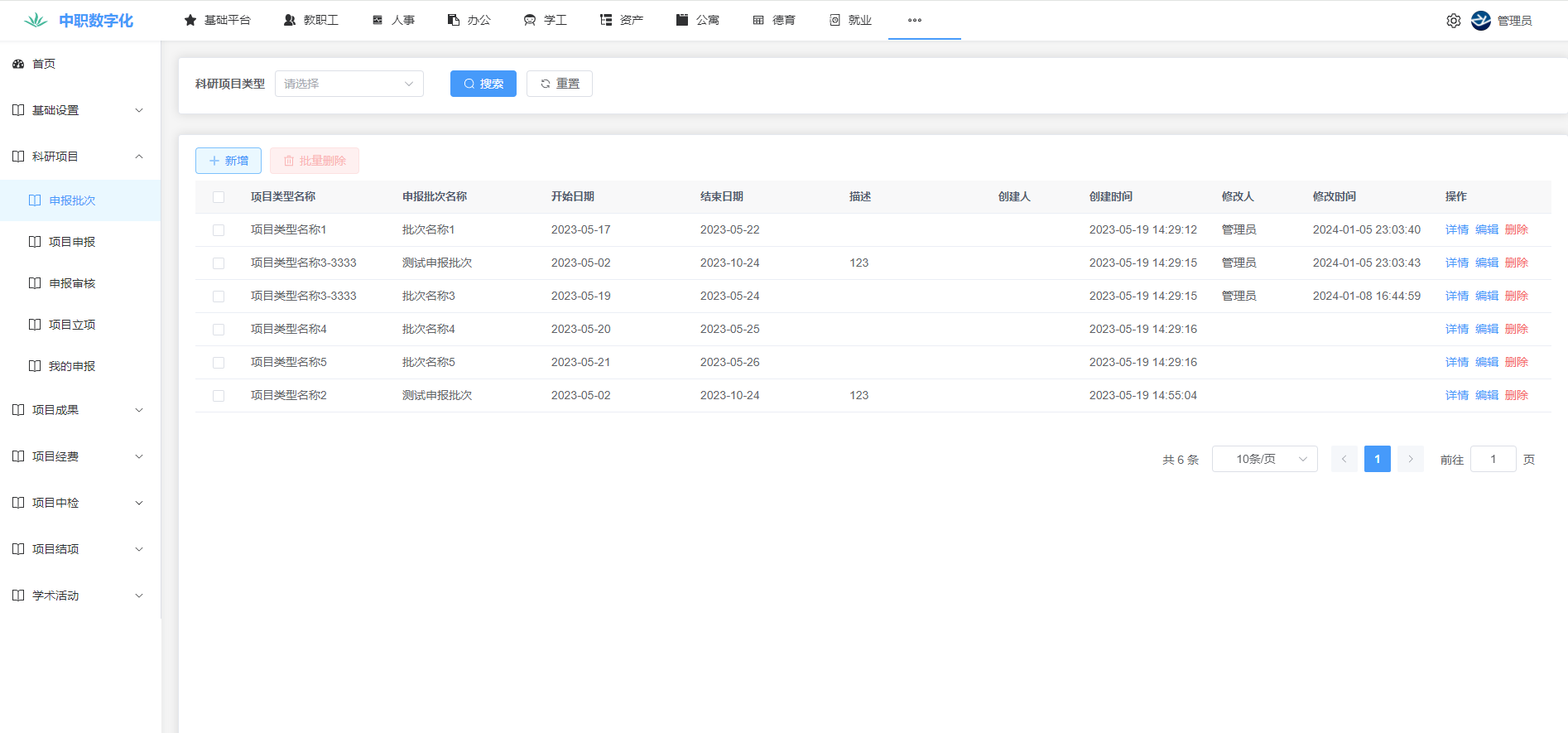The image size is (1568, 733).
Task: Toggle the select-all checkbox in table header
Action: (219, 197)
